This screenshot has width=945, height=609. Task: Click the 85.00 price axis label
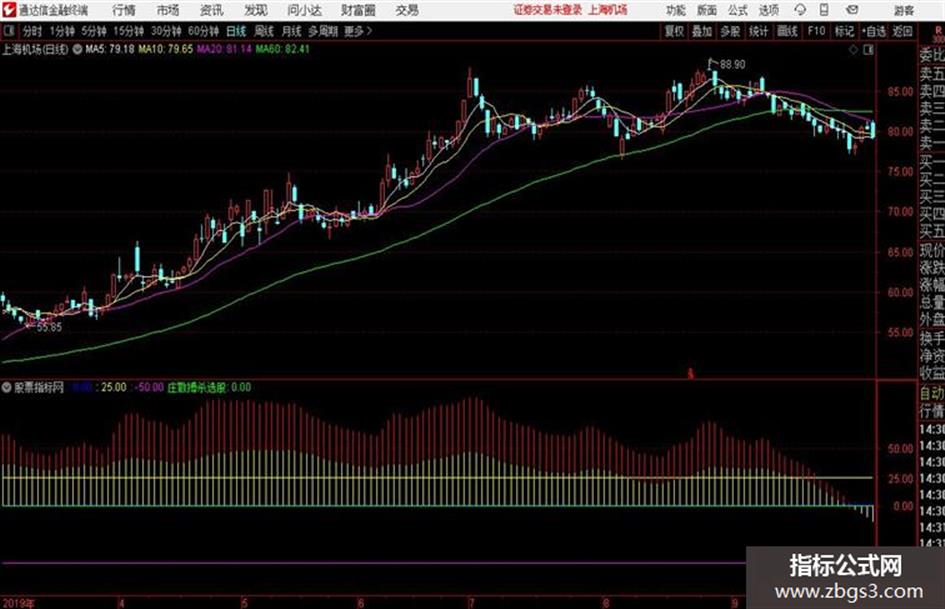[x=900, y=92]
